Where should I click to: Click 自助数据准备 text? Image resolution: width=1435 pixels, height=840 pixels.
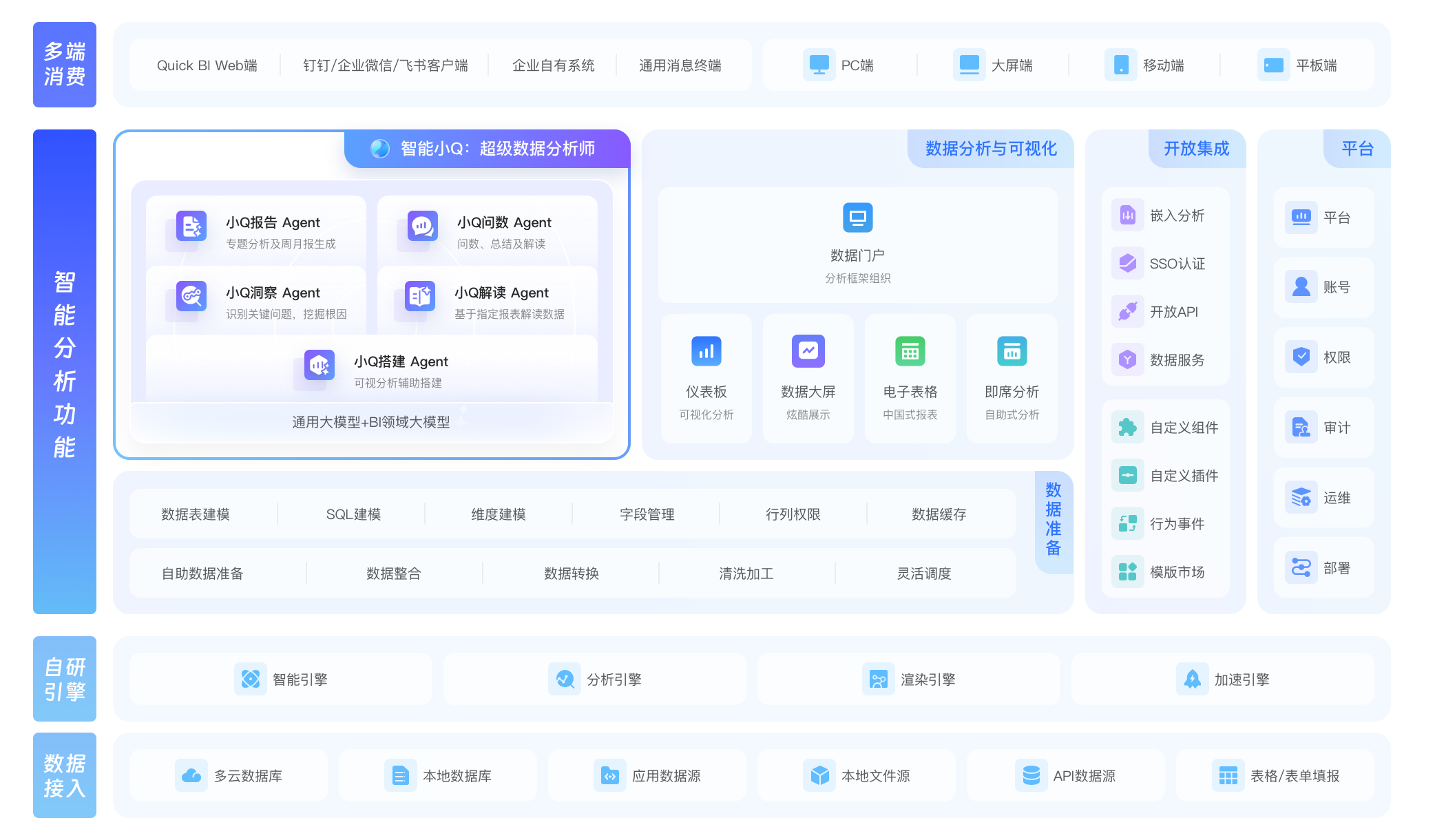(x=202, y=574)
